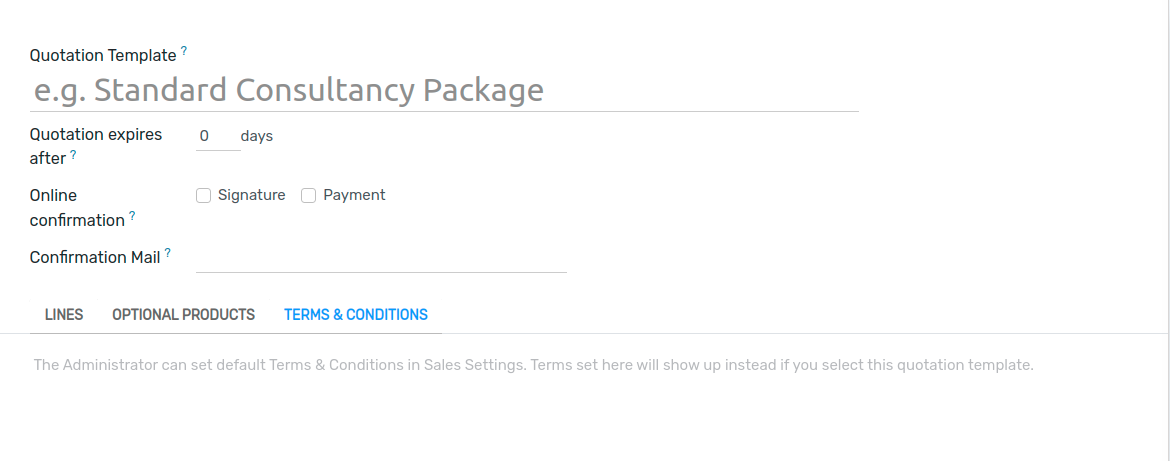The image size is (1170, 461).
Task: Click help icon beside Quotation expires after
Action: (73, 154)
